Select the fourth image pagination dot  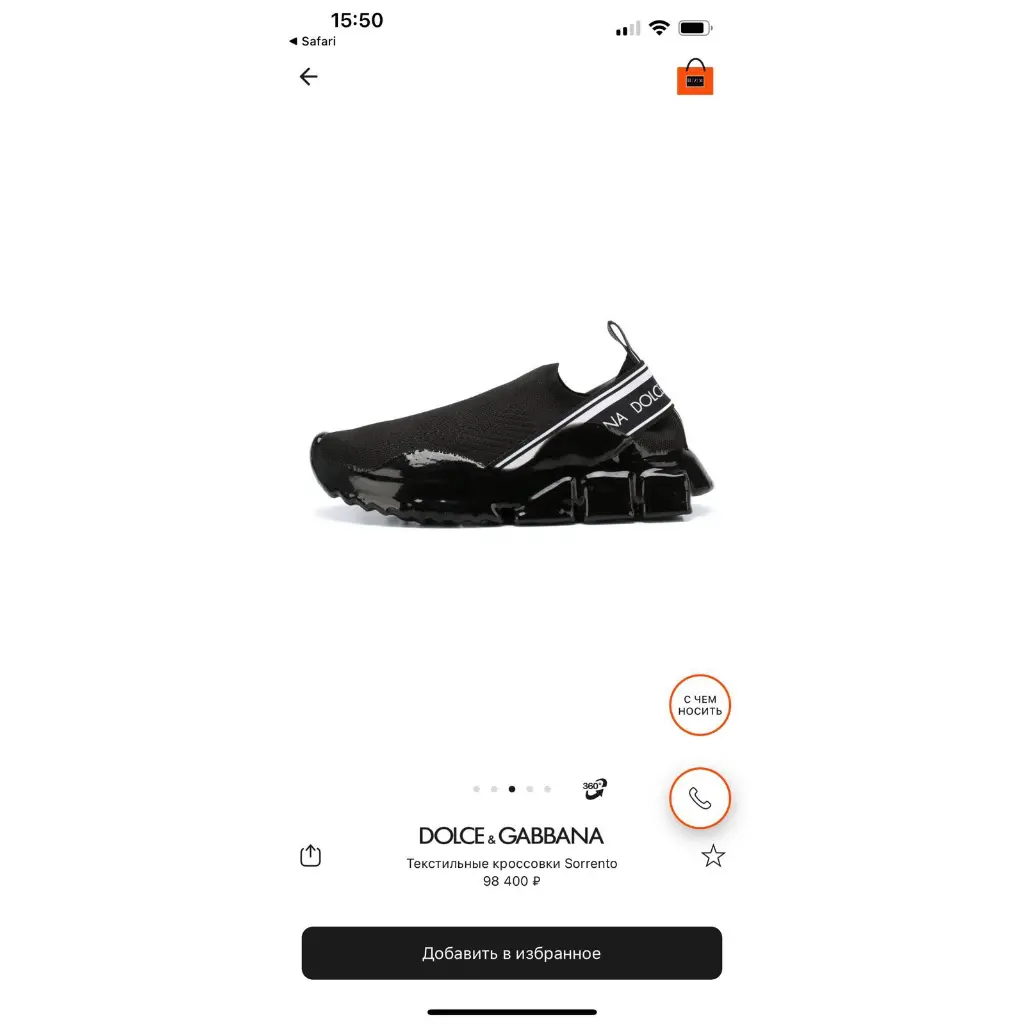(x=530, y=789)
